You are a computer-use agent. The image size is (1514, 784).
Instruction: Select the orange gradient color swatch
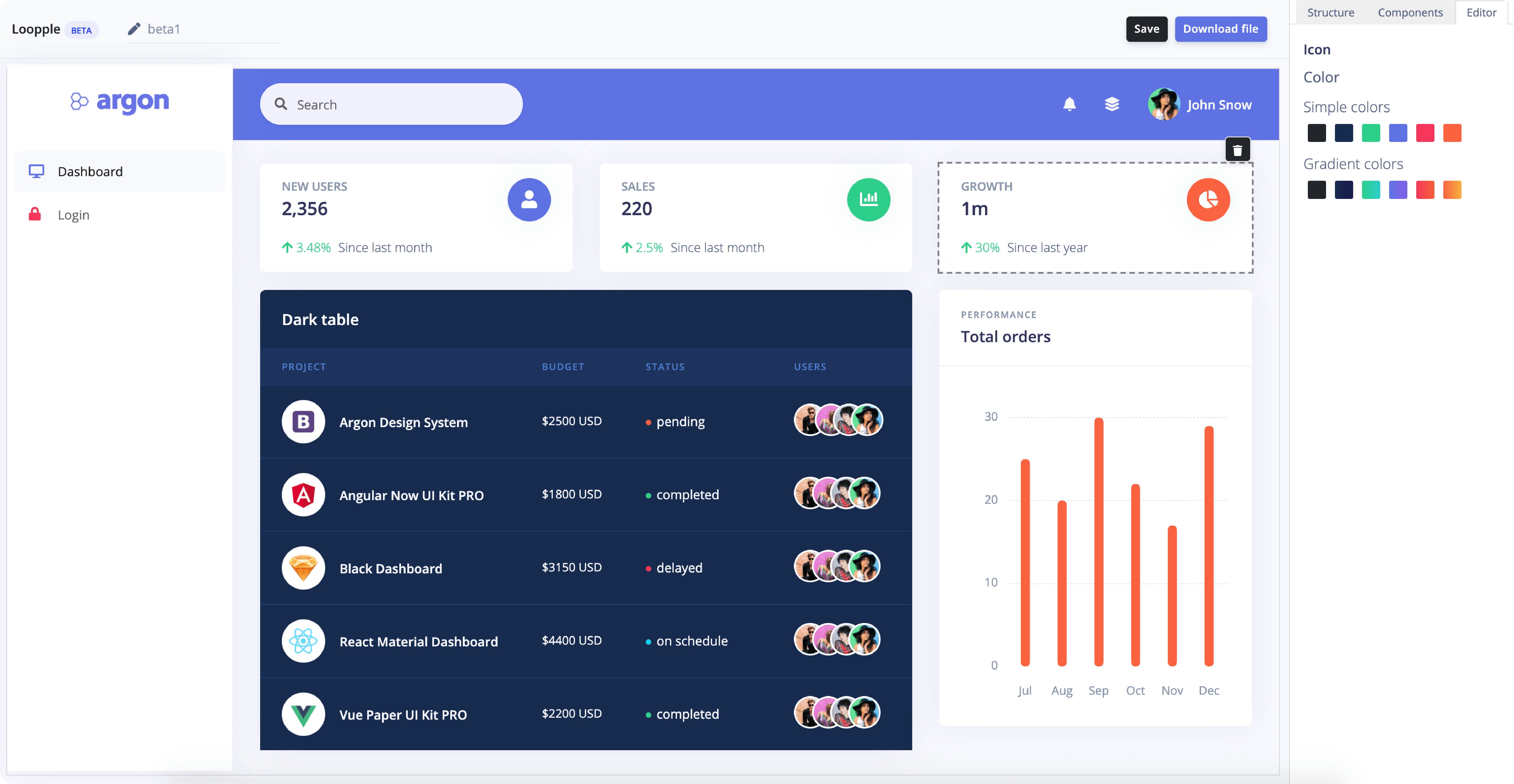[1452, 190]
